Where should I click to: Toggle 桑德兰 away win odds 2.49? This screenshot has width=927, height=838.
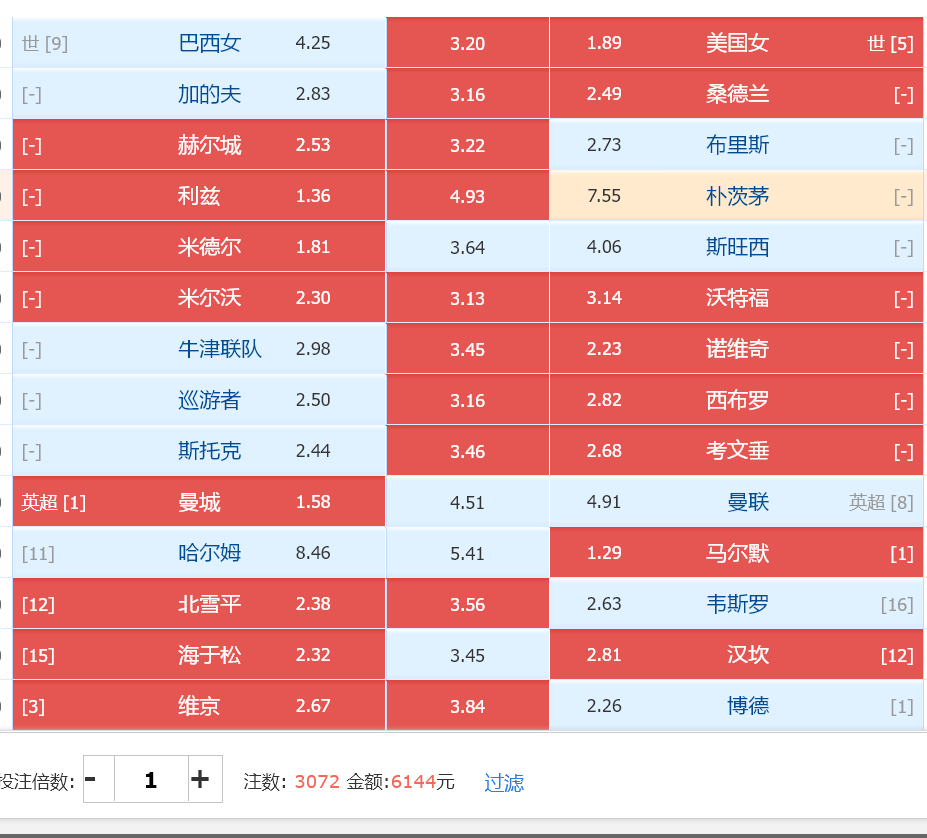click(x=736, y=93)
